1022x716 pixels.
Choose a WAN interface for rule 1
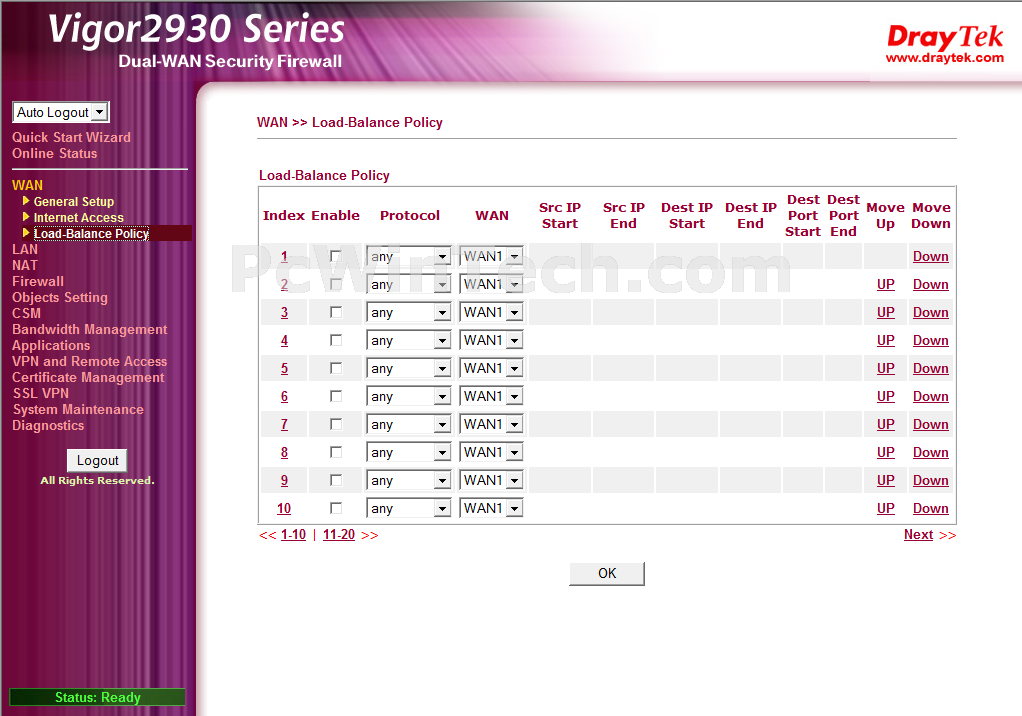(x=491, y=257)
